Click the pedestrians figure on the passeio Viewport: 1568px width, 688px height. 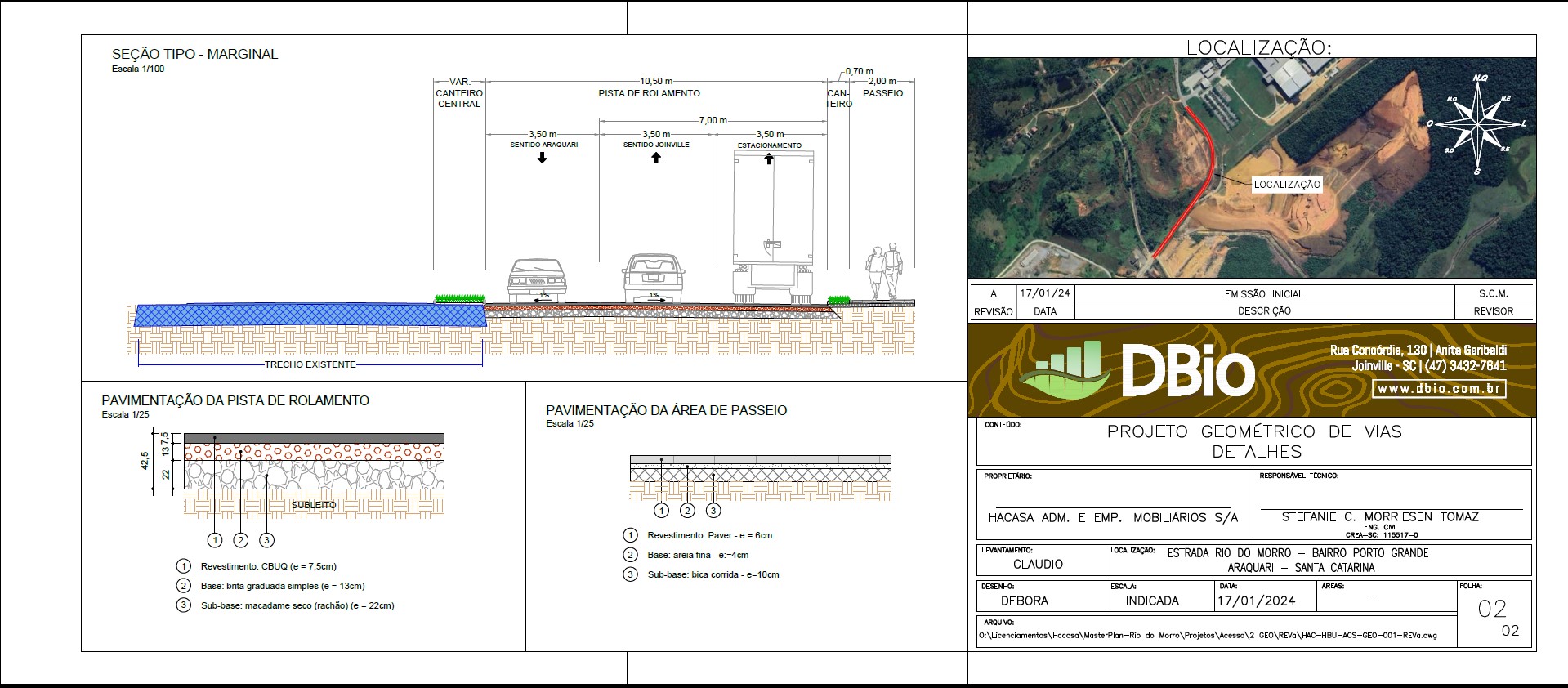pyautogui.click(x=885, y=271)
